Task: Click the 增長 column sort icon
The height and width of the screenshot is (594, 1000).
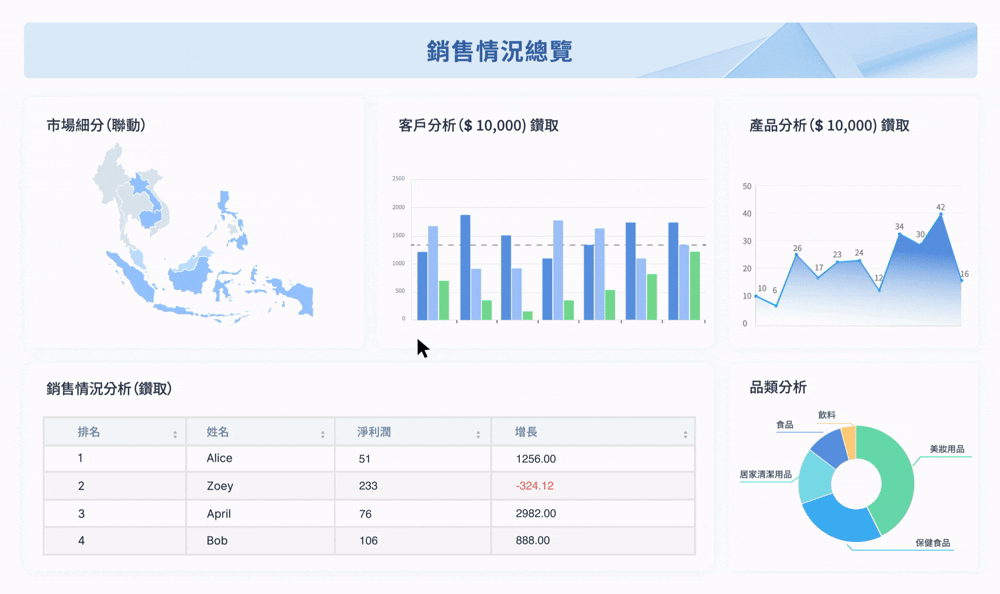Action: [683, 432]
